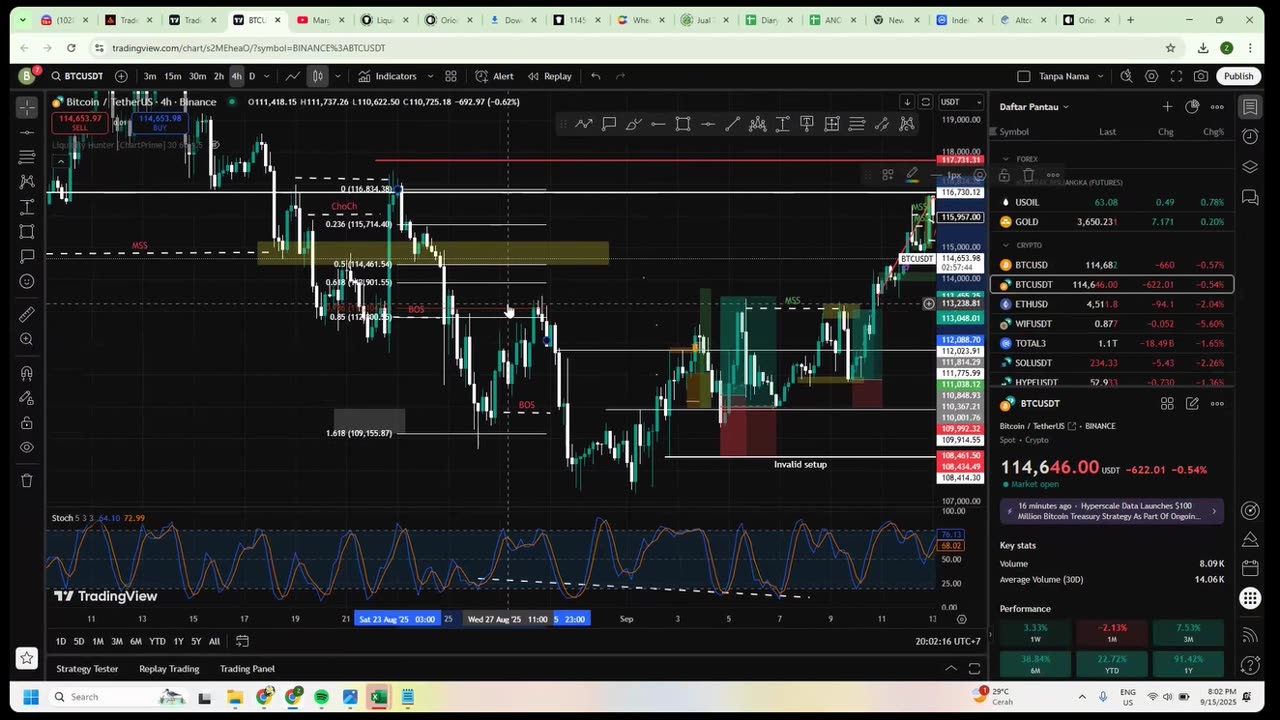Toggle lock all drawings
The image size is (1280, 720).
(27, 423)
